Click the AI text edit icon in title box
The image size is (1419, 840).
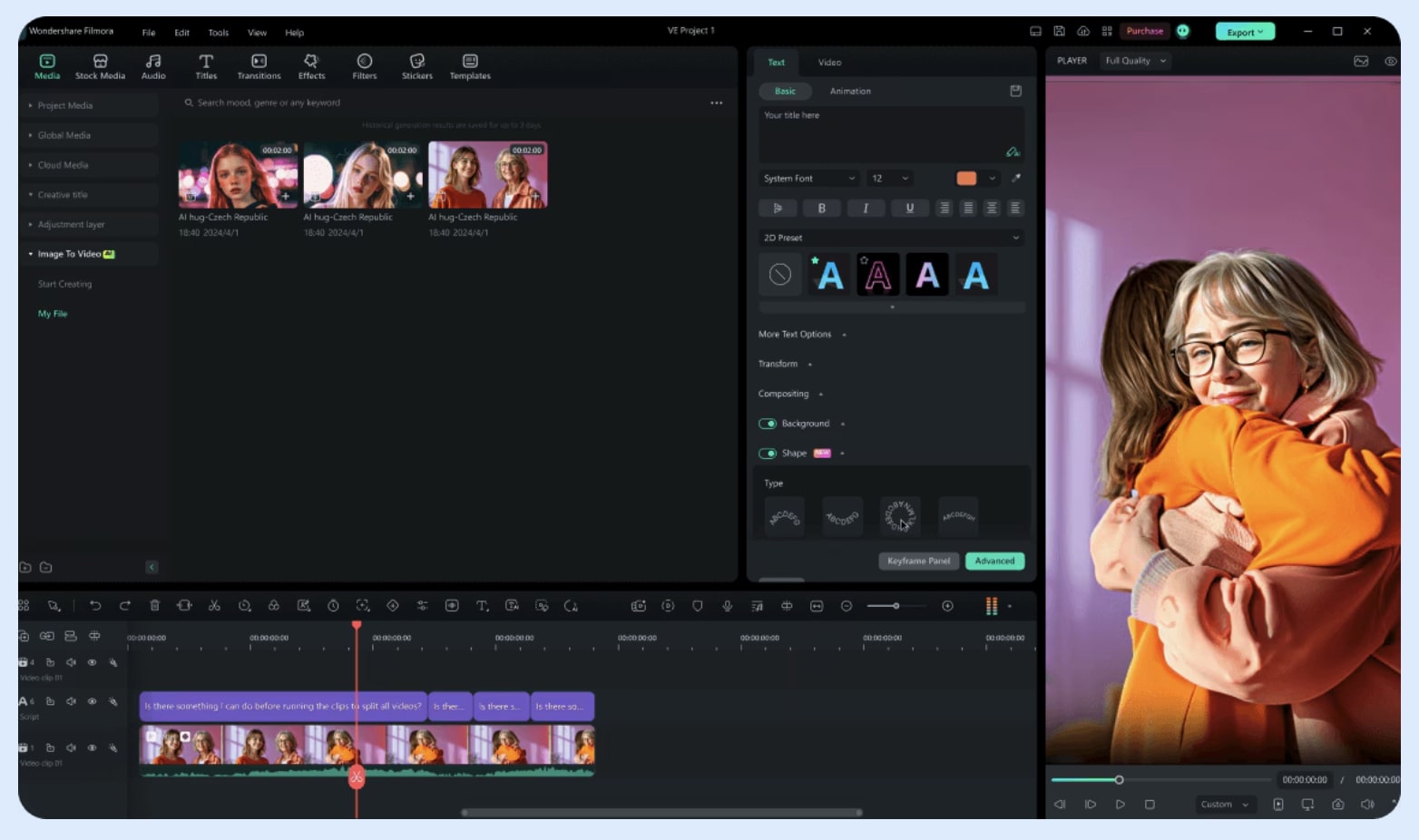[1013, 152]
